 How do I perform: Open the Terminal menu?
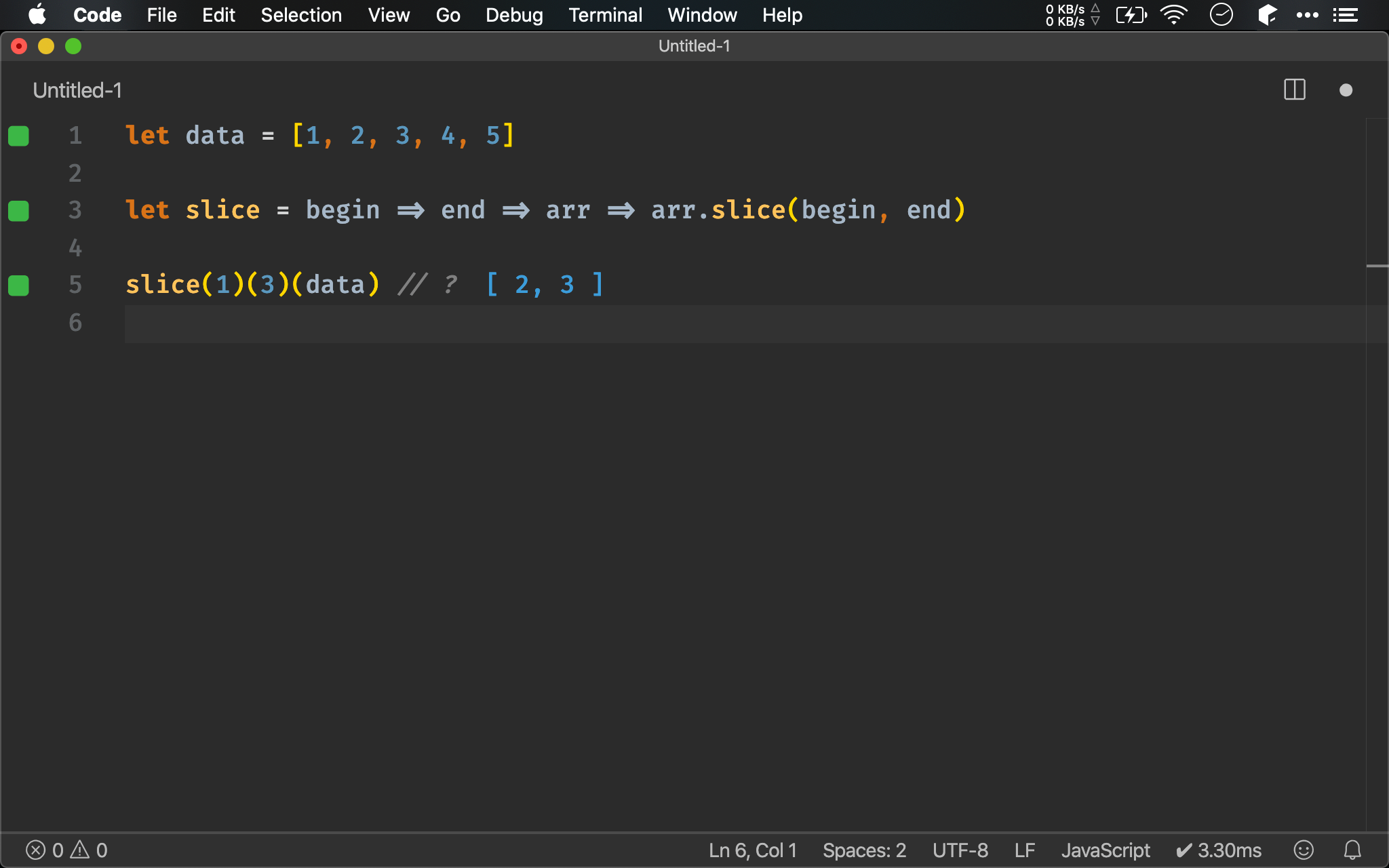tap(605, 15)
